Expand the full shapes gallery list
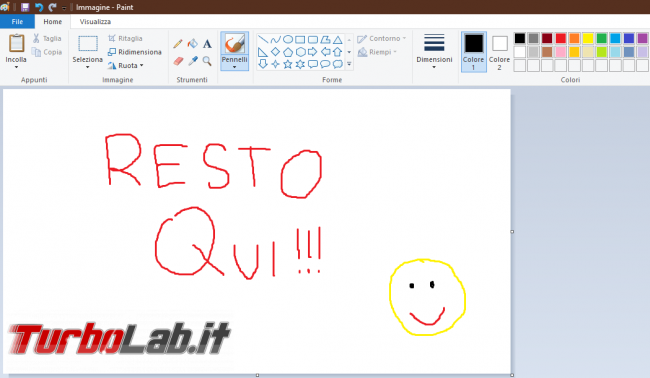This screenshot has width=650, height=378. [x=349, y=64]
